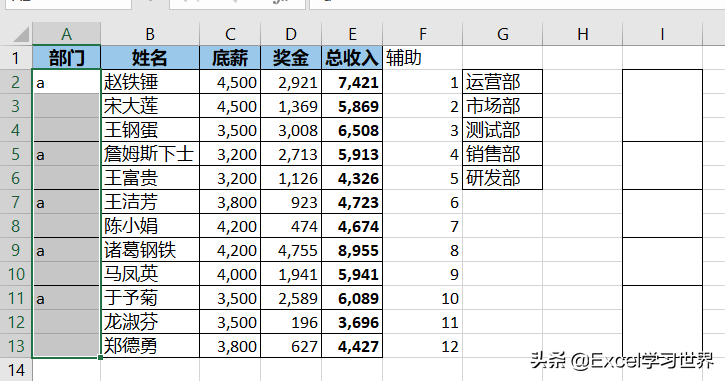Viewport: 725px width, 381px height.
Task: Select column F header
Action: (423, 34)
